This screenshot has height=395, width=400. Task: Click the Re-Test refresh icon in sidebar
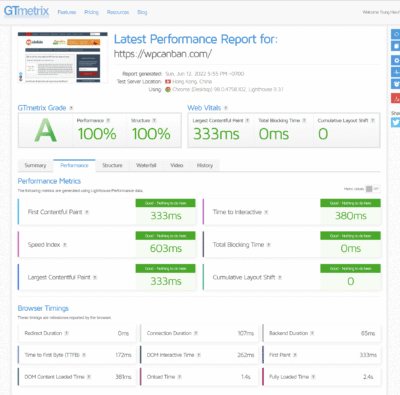pyautogui.click(x=396, y=34)
